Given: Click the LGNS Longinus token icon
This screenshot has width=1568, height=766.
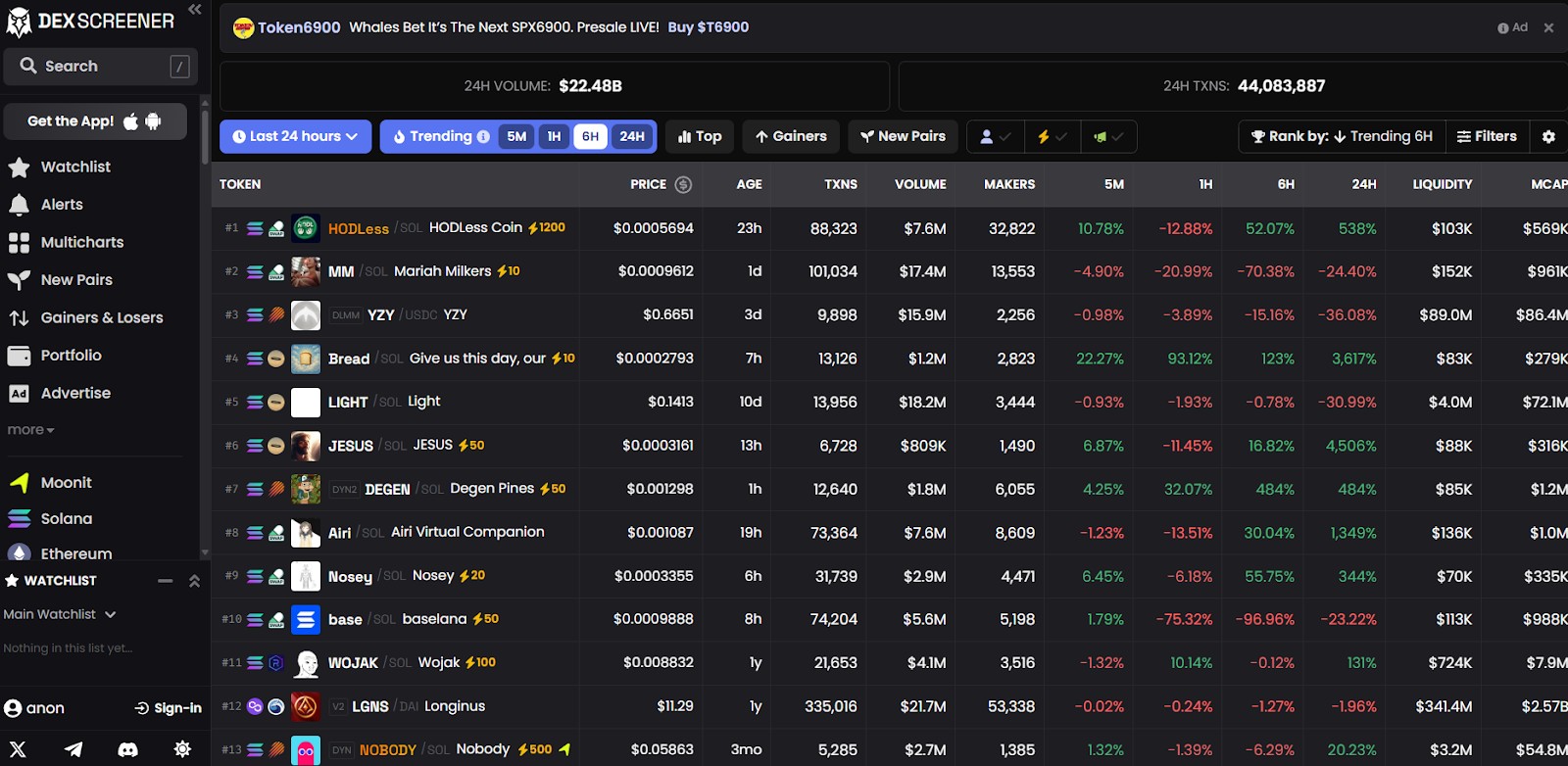Looking at the screenshot, I should coord(306,706).
